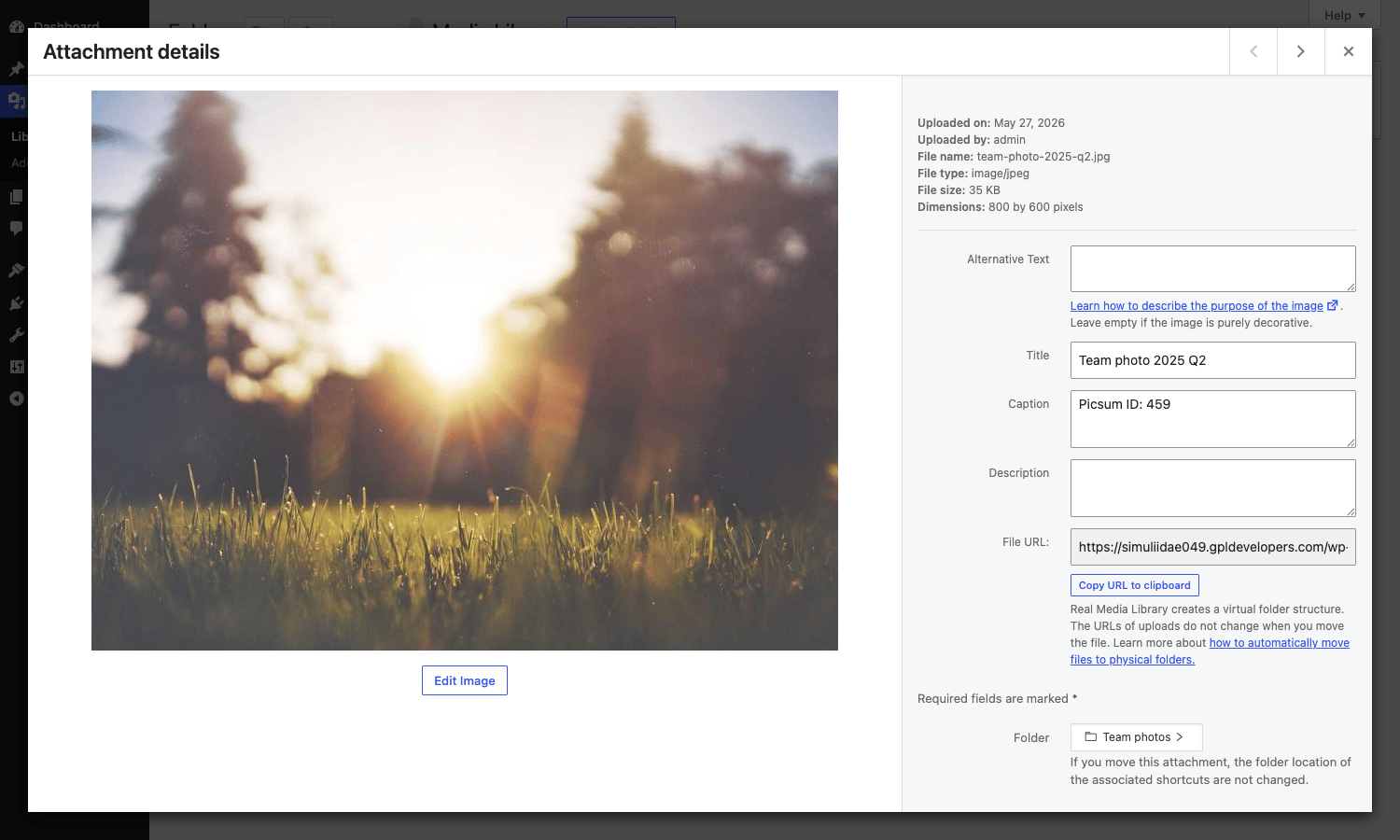Click the Edit Image button
The width and height of the screenshot is (1400, 840).
(465, 680)
